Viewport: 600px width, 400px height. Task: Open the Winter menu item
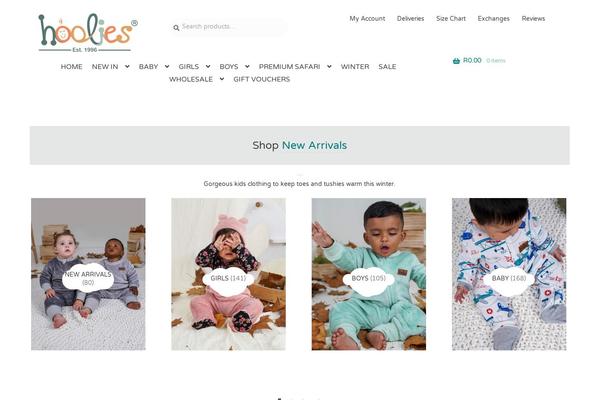(x=355, y=67)
